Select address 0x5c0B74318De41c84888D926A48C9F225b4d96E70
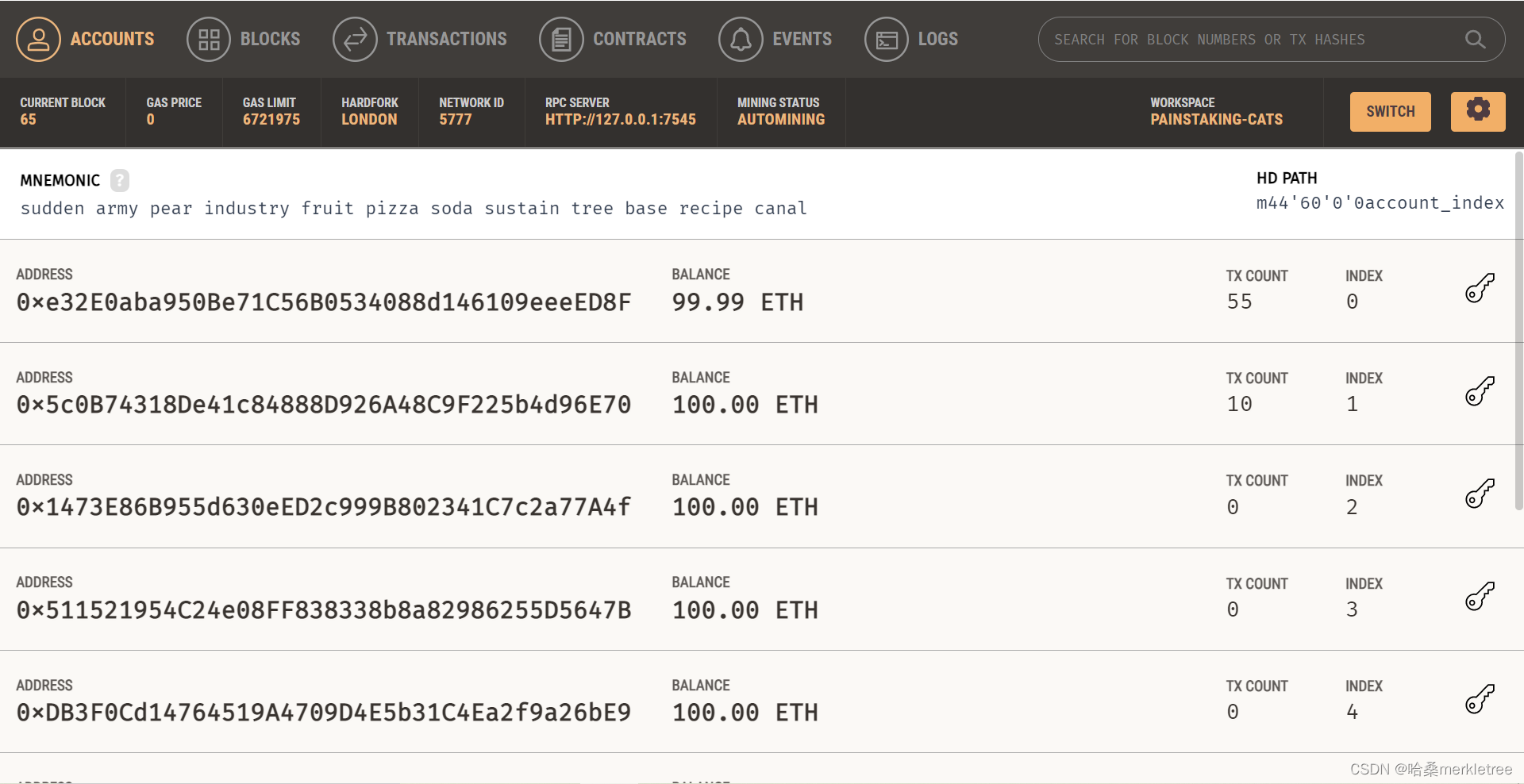 coord(324,405)
